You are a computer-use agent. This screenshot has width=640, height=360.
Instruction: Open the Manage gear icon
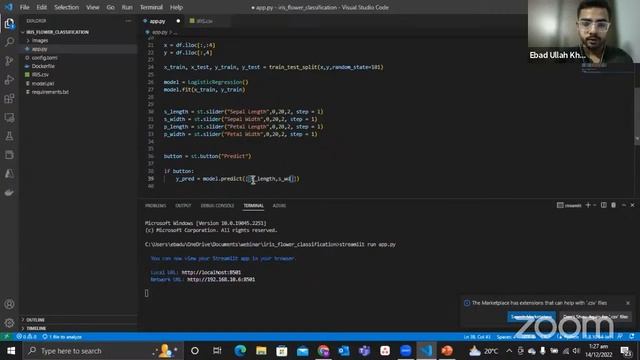[x=9, y=323]
